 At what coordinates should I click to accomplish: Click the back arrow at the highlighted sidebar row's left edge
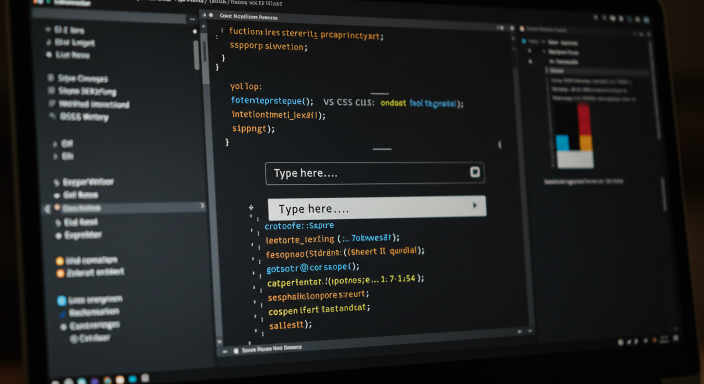point(47,209)
